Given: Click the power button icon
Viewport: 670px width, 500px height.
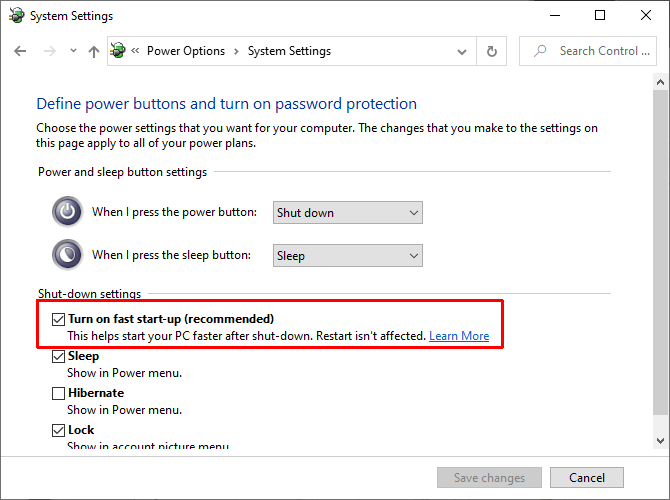Looking at the screenshot, I should tap(68, 212).
